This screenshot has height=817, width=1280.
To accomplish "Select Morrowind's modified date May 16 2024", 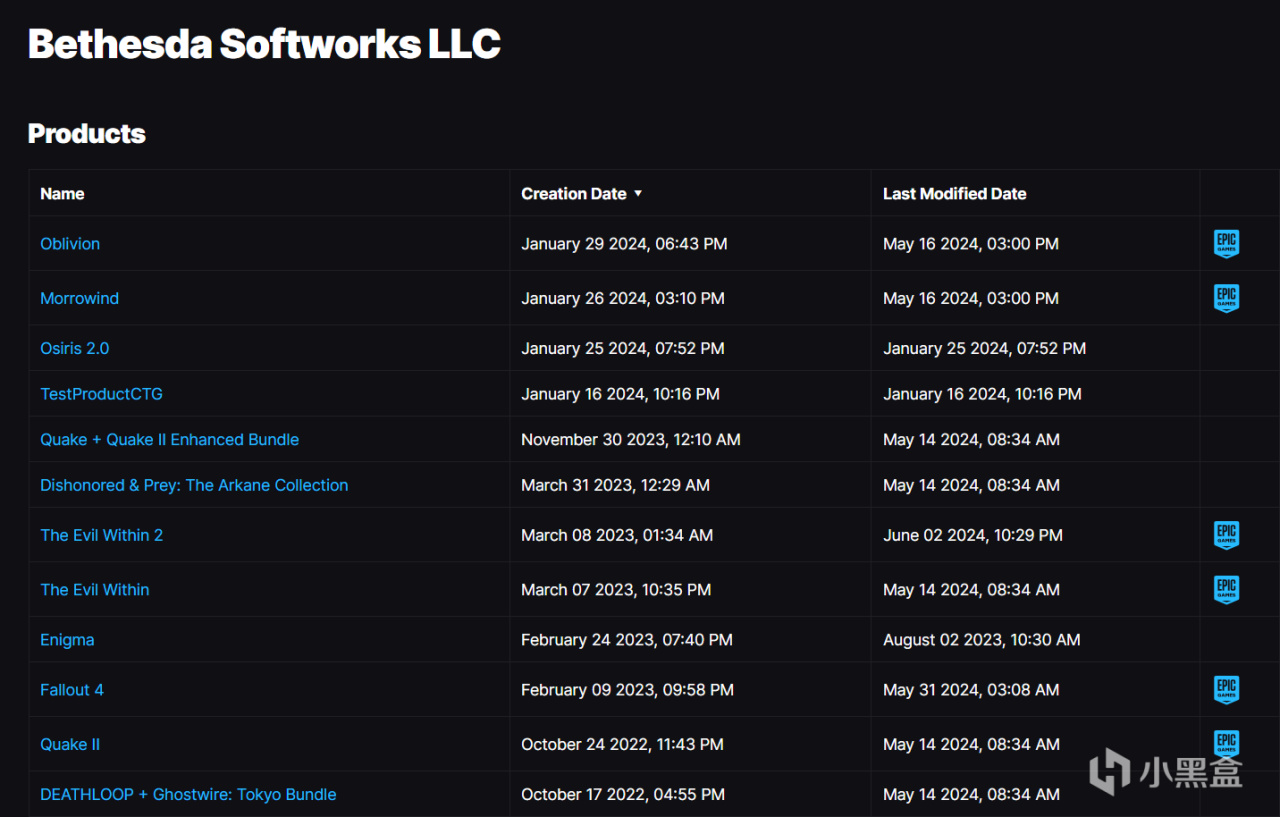I will click(x=971, y=298).
